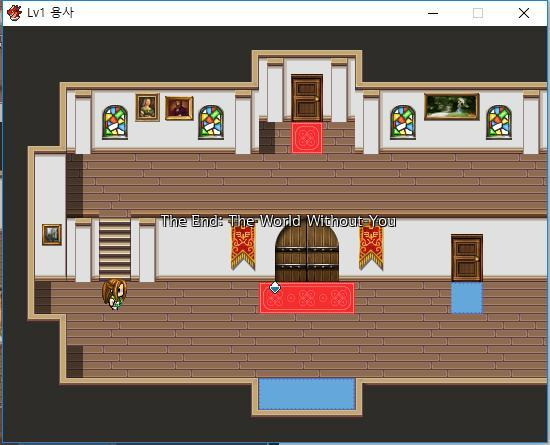550x445 pixels.
Task: Click the wide red carpet before arched door
Action: point(307,298)
